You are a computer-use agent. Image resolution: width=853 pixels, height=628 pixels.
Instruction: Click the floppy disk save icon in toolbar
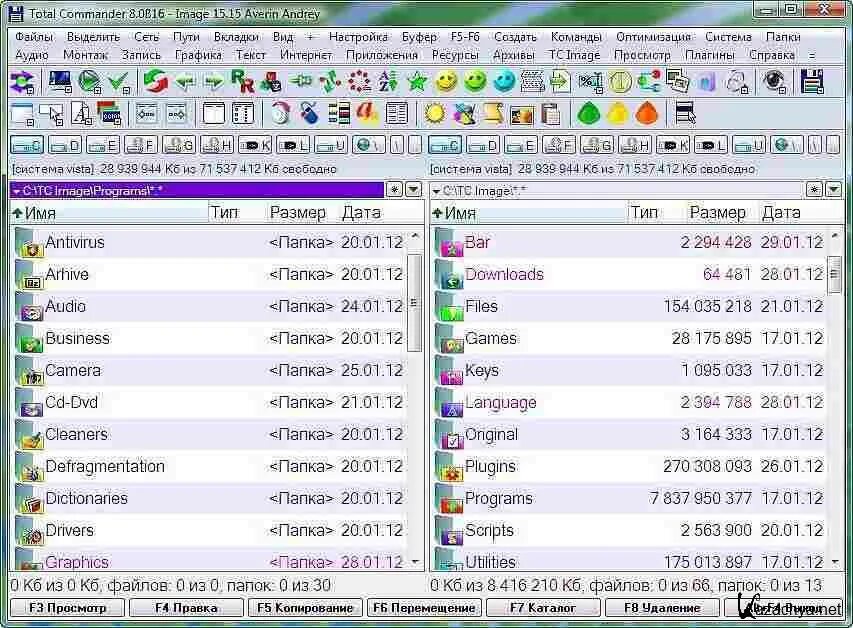click(x=812, y=82)
